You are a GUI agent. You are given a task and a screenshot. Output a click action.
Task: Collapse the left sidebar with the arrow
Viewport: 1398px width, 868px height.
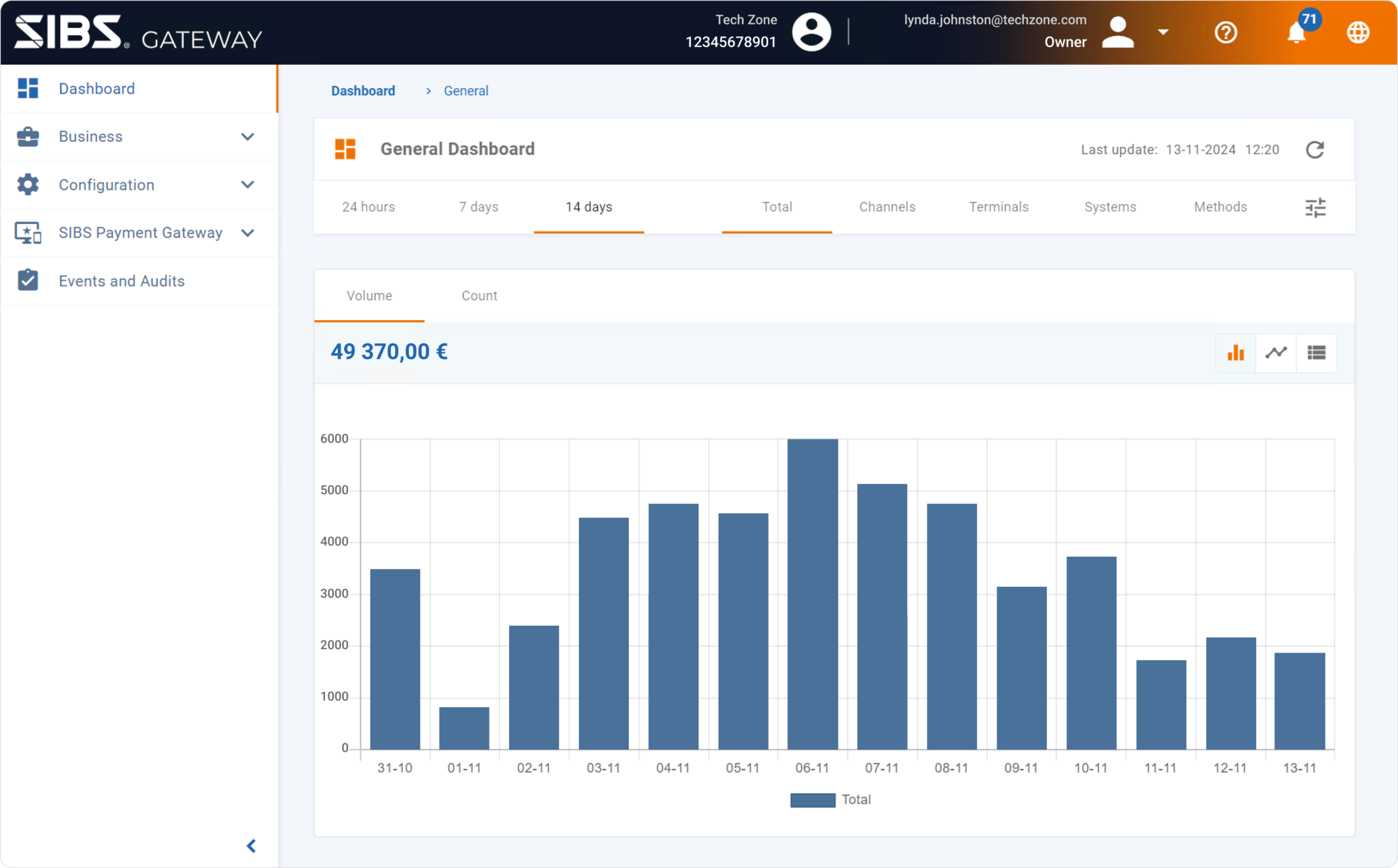(251, 845)
